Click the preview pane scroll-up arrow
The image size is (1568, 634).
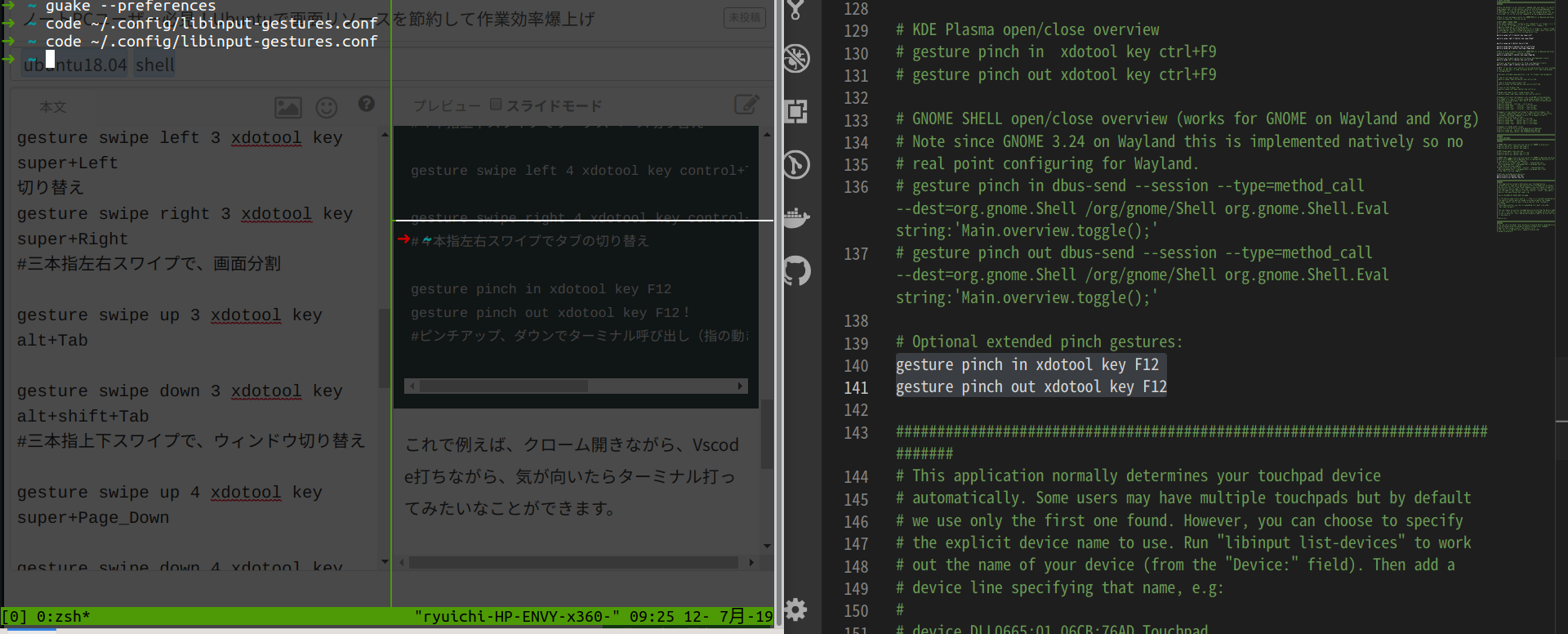click(767, 134)
